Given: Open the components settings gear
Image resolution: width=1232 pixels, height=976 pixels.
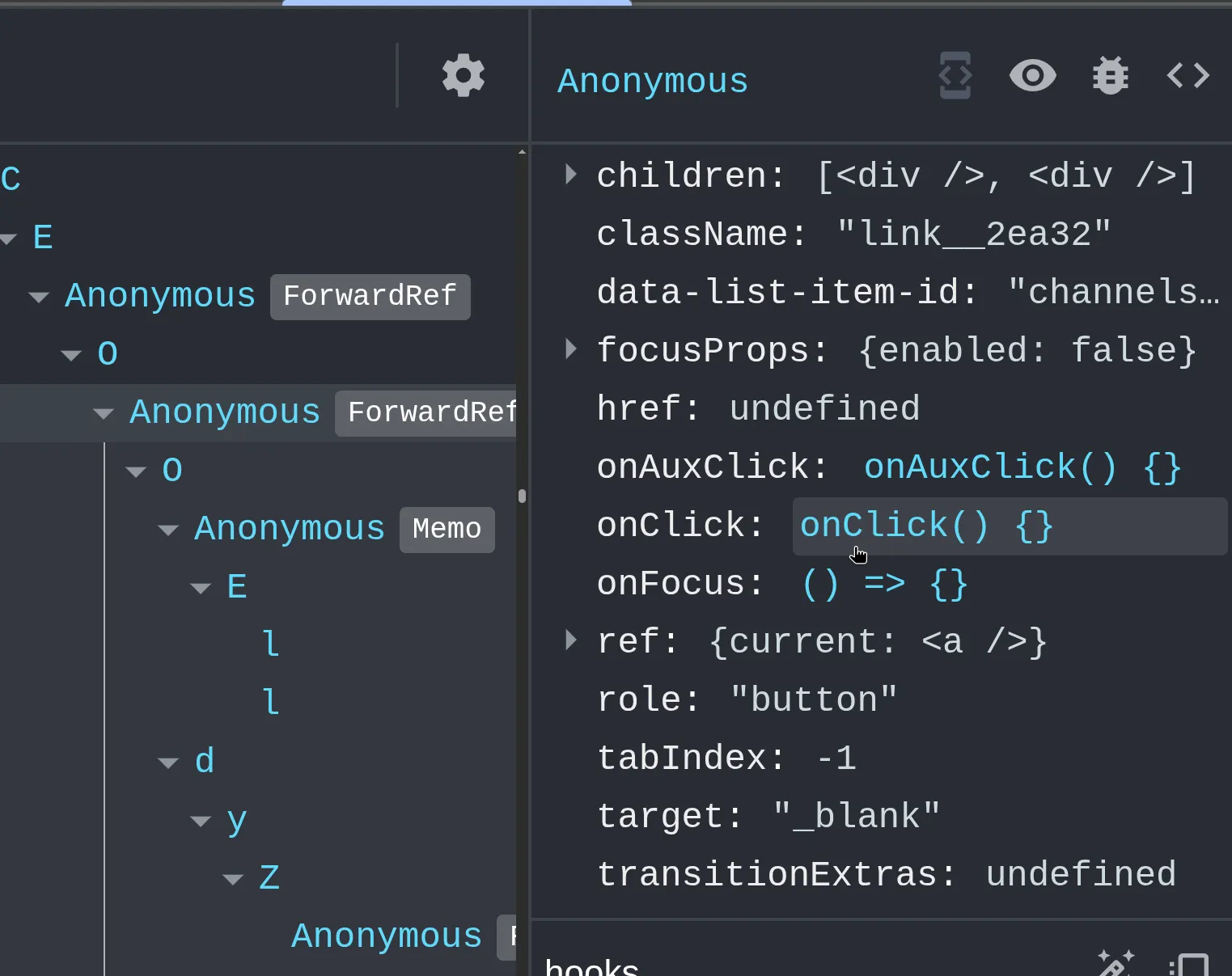Looking at the screenshot, I should click(464, 76).
